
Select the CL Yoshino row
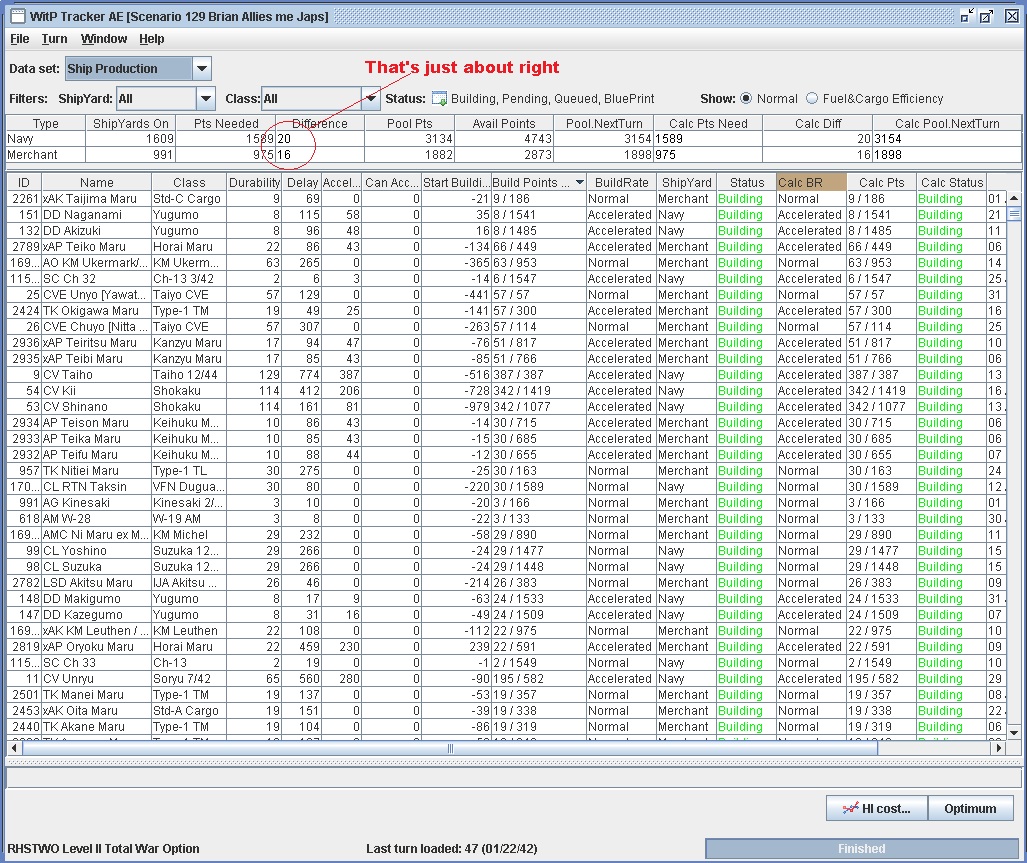point(506,551)
